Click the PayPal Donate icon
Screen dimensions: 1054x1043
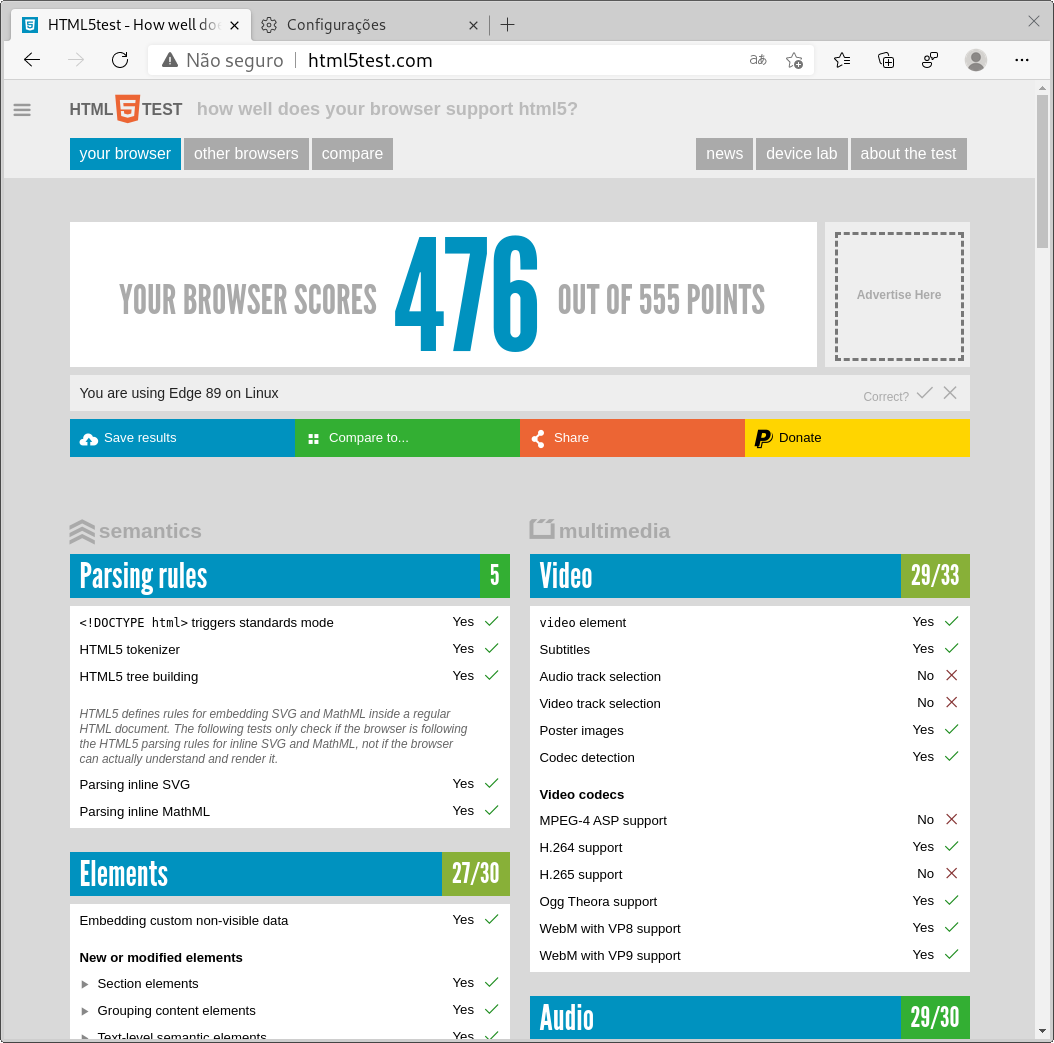pos(763,438)
